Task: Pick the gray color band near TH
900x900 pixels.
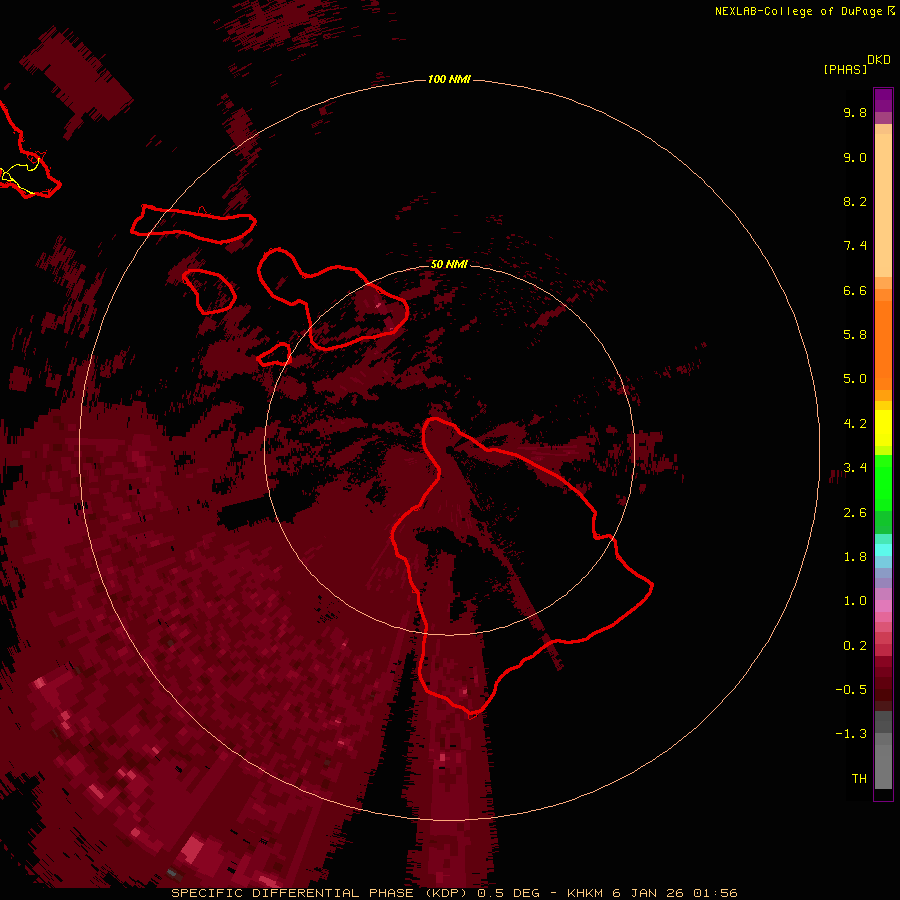Action: (x=883, y=766)
